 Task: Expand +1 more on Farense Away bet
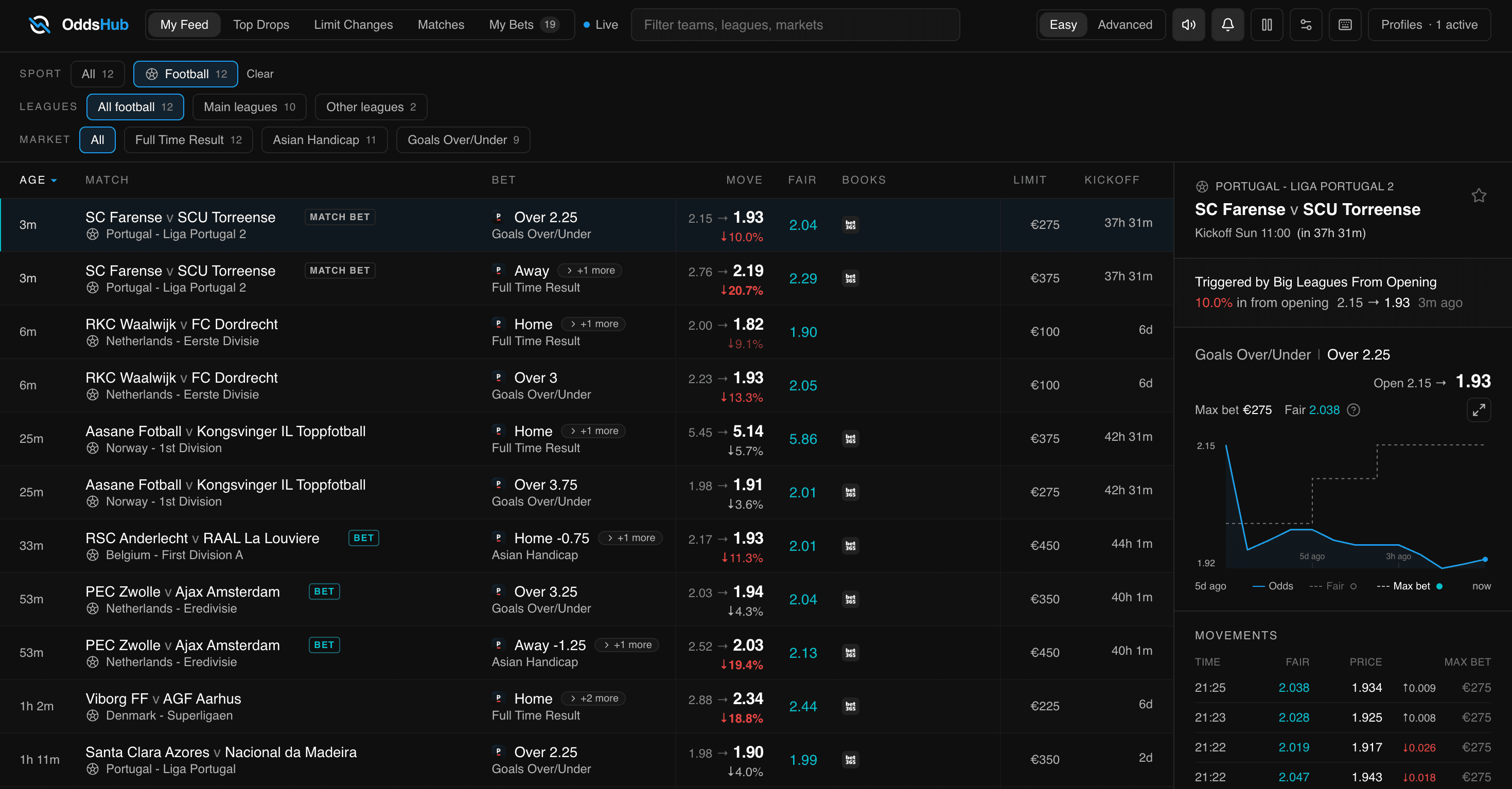tap(590, 271)
